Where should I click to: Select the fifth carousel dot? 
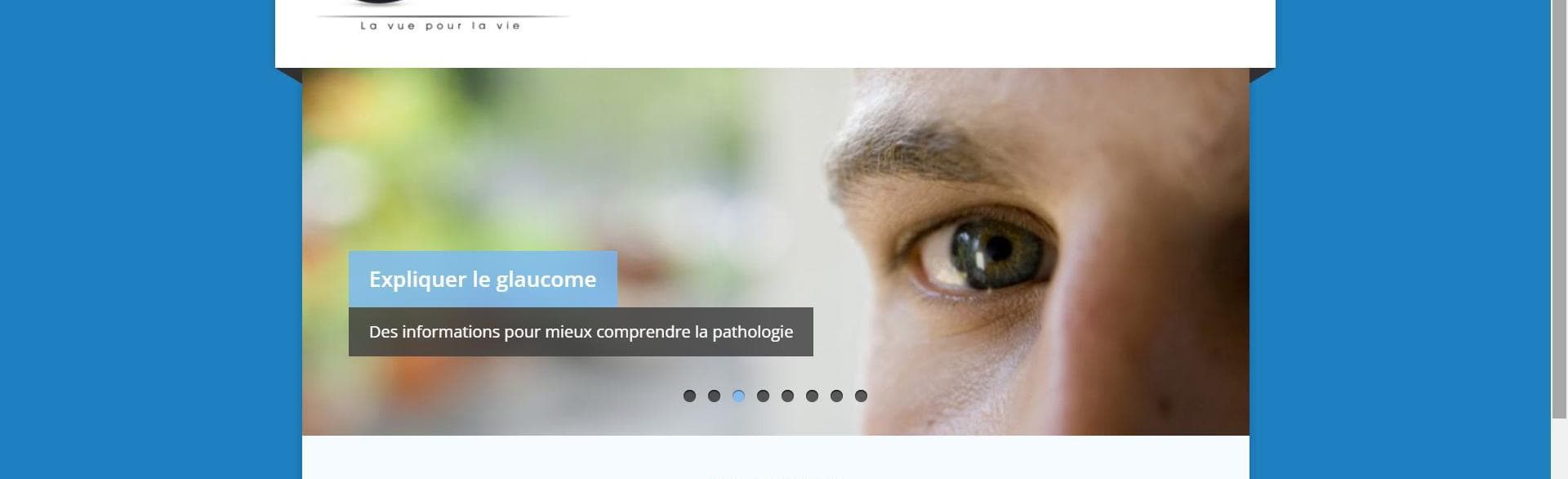(787, 396)
